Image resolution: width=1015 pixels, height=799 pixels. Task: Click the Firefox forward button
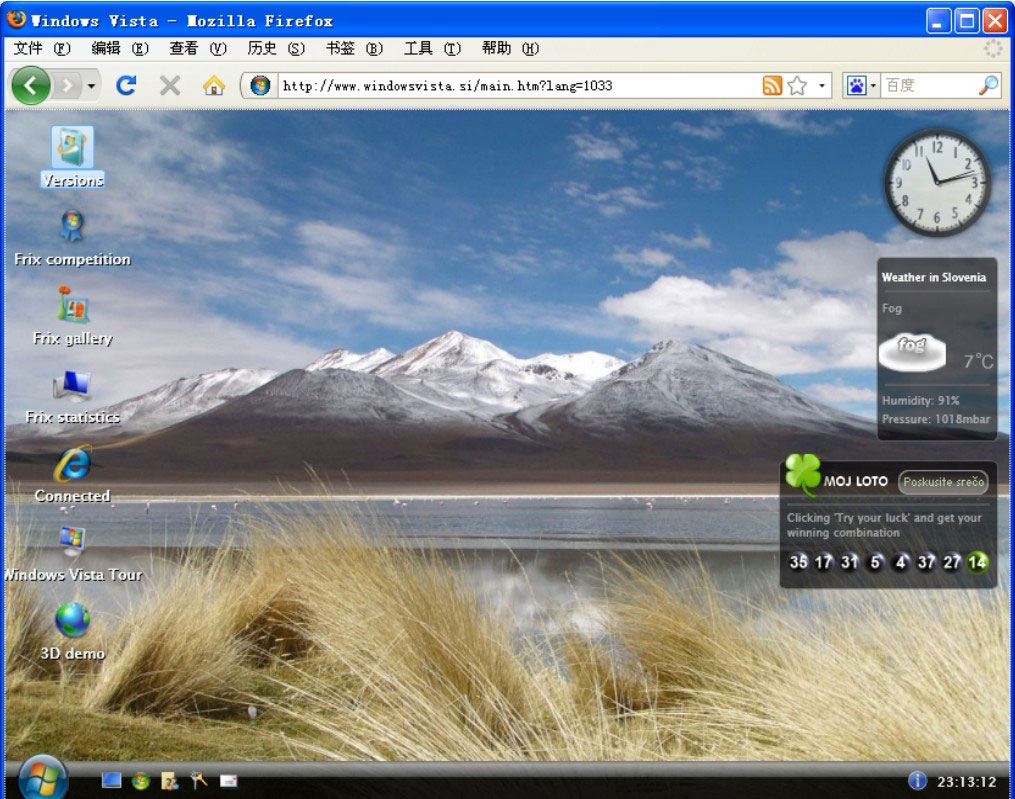click(x=67, y=85)
